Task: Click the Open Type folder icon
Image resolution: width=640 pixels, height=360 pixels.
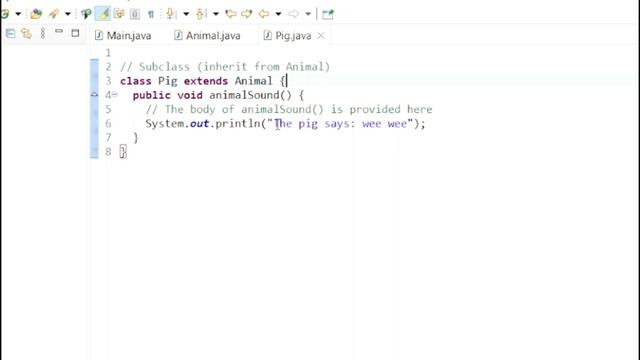Action: (x=36, y=14)
